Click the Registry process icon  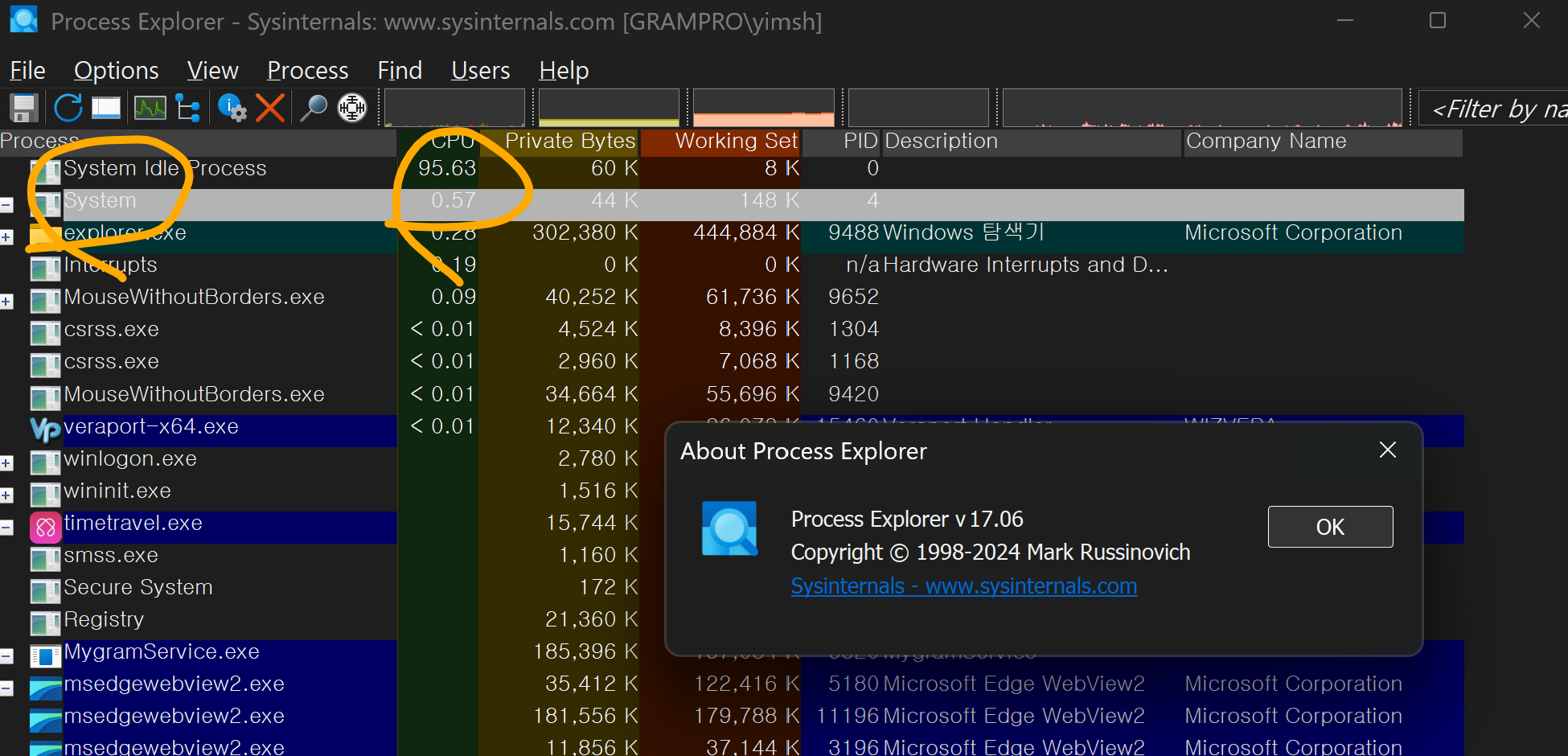[x=46, y=623]
